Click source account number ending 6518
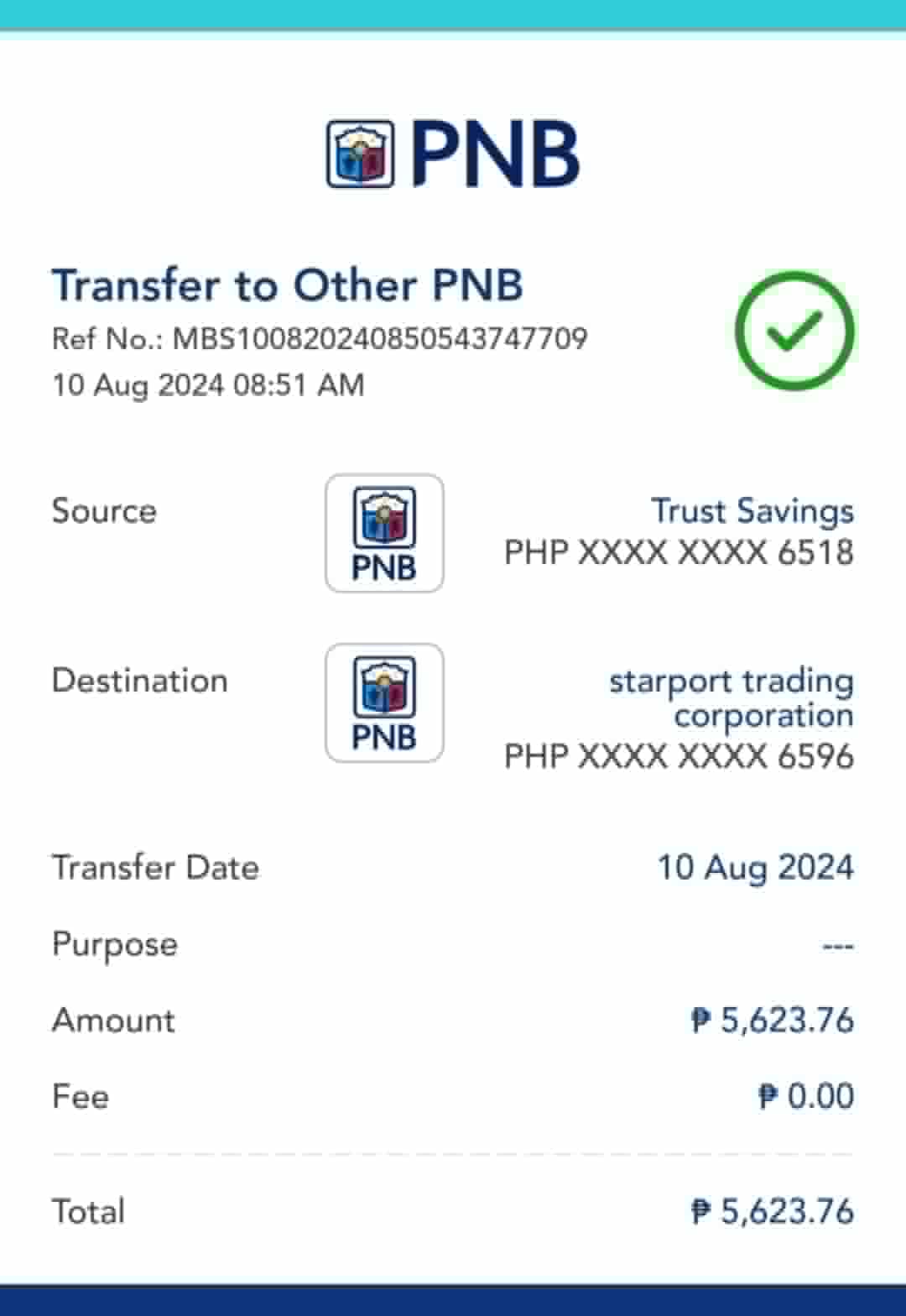Image resolution: width=906 pixels, height=1316 pixels. (x=678, y=553)
